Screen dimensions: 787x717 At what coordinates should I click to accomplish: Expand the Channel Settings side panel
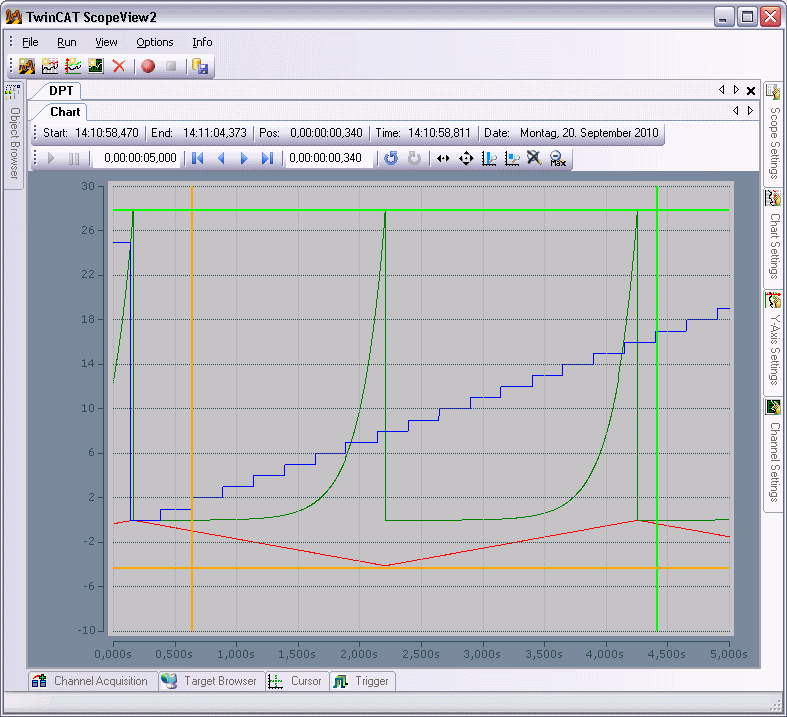click(774, 454)
